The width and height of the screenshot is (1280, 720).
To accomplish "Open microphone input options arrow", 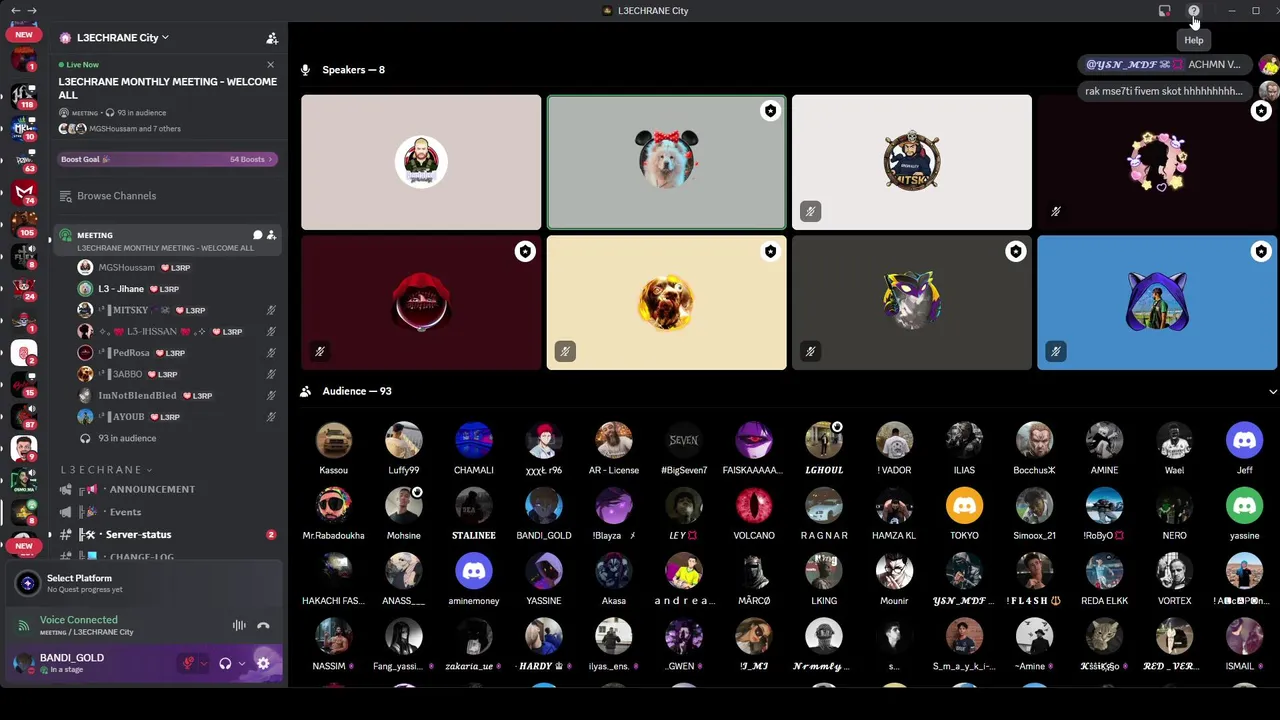I will [203, 663].
